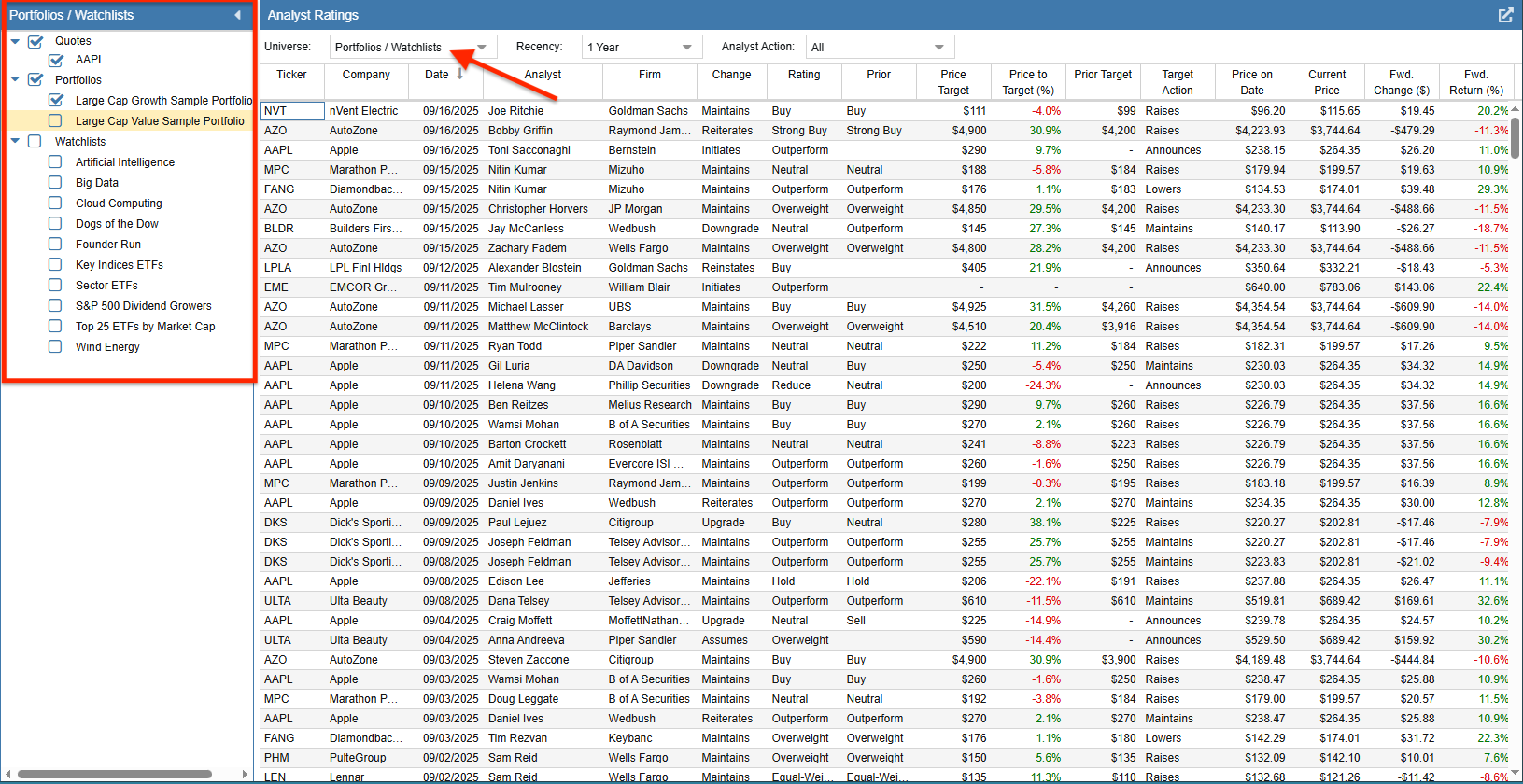
Task: Enable the Cloud Computing watchlist
Action: pyautogui.click(x=55, y=203)
